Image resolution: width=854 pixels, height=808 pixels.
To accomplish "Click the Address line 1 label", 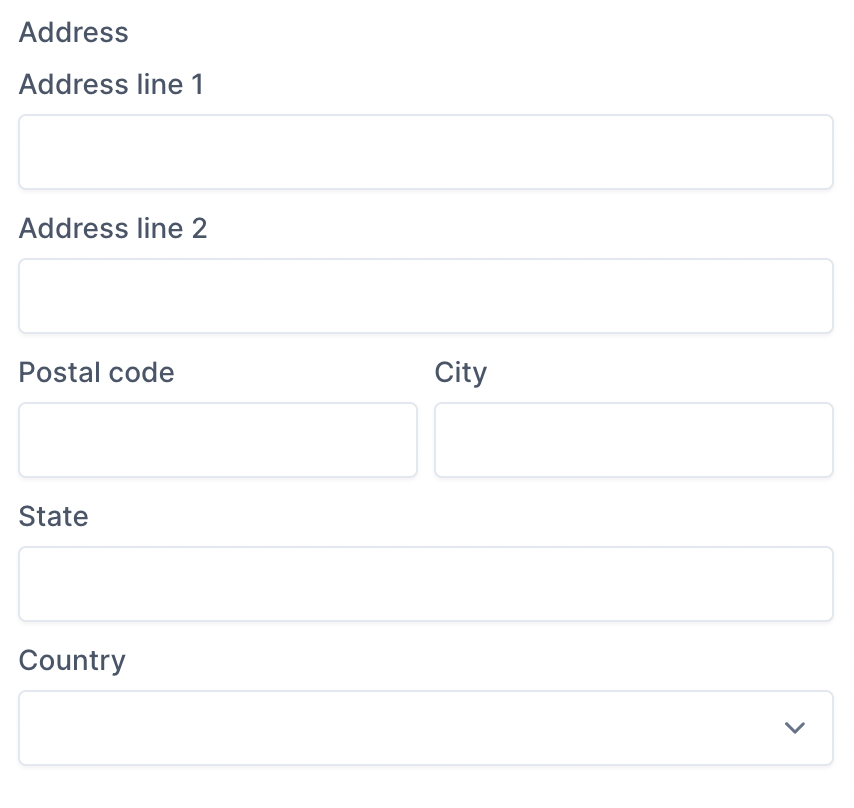I will (x=110, y=85).
